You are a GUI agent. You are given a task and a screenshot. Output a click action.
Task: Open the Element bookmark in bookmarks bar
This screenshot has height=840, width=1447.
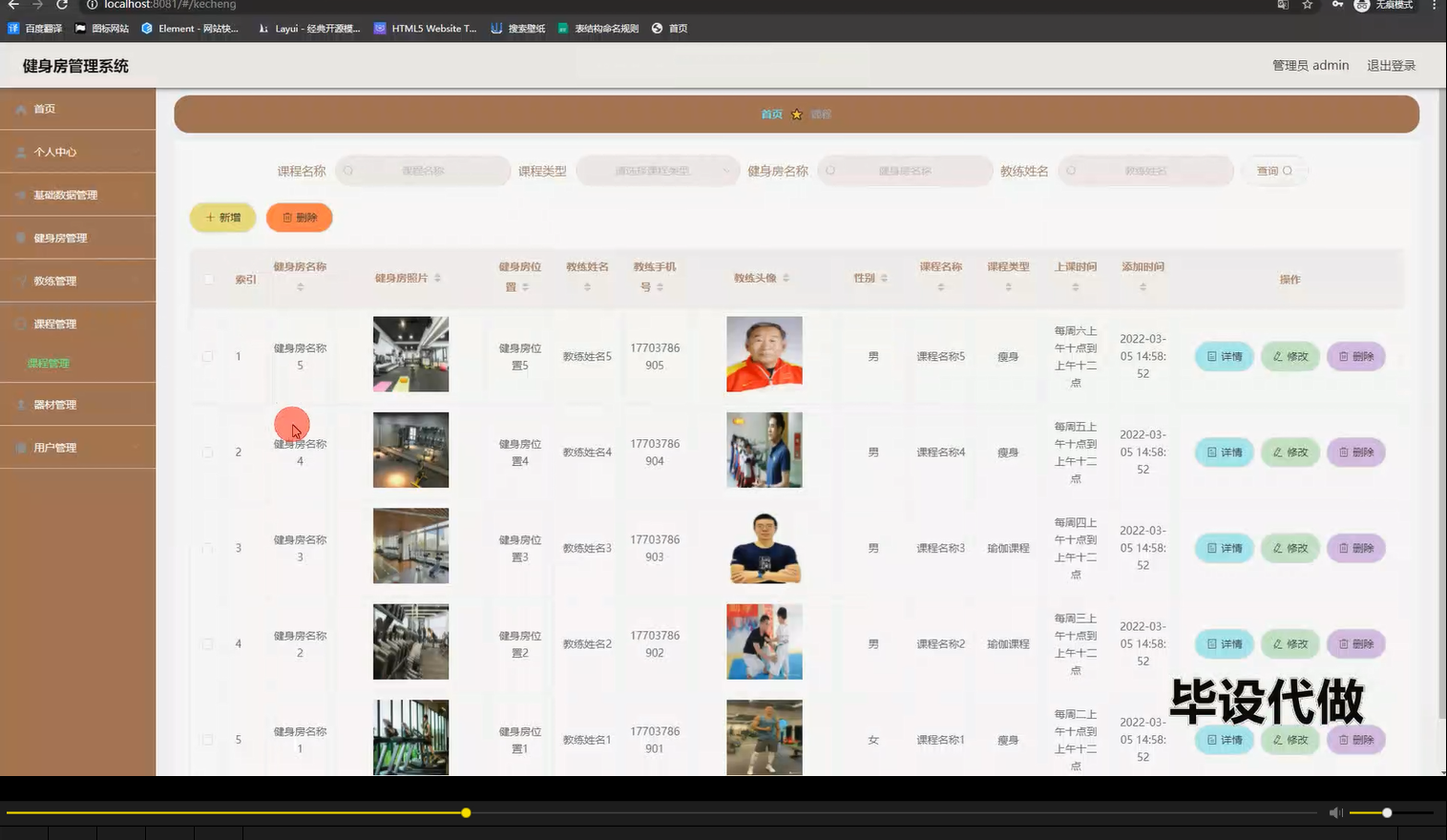pyautogui.click(x=190, y=29)
